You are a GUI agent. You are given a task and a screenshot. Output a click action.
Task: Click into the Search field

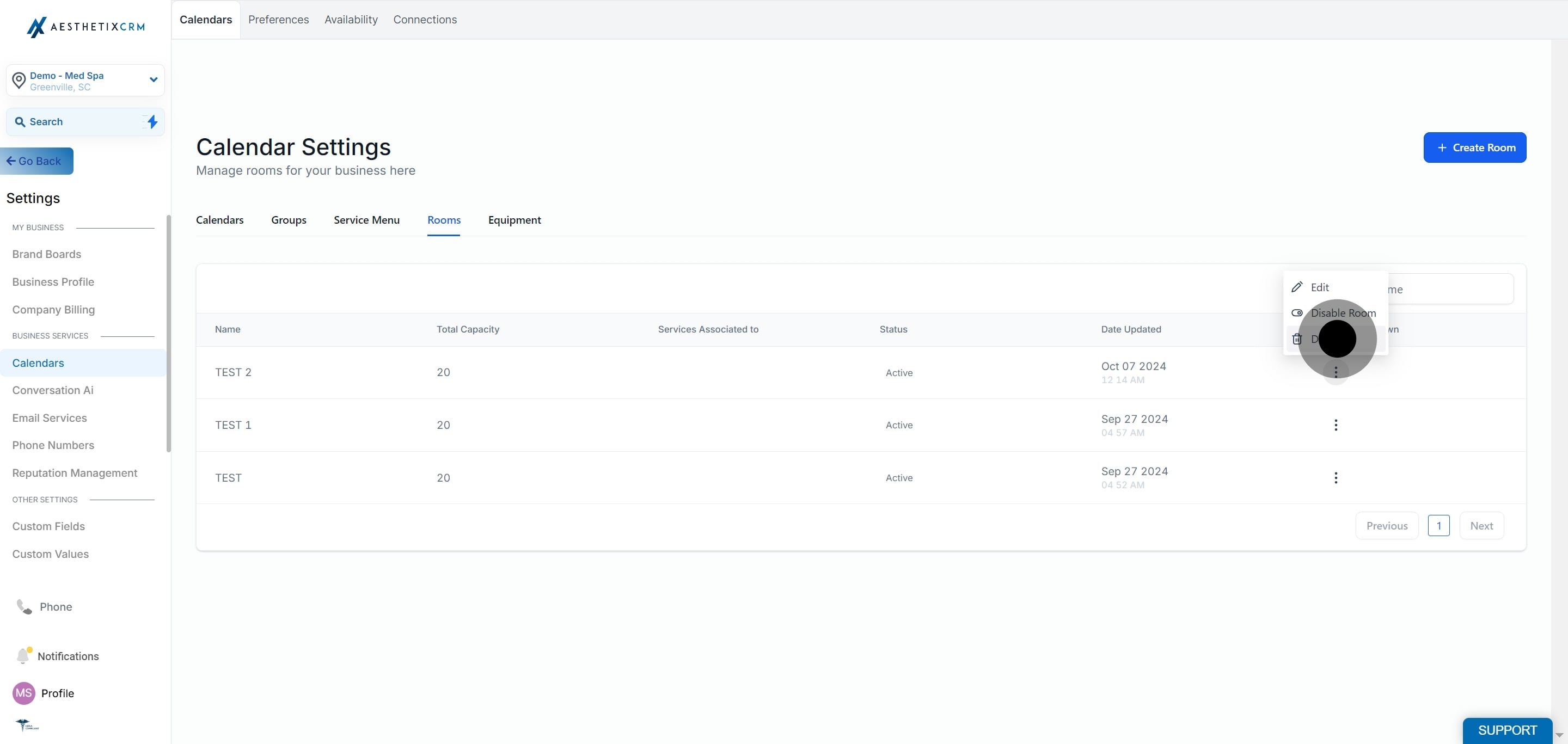click(85, 122)
